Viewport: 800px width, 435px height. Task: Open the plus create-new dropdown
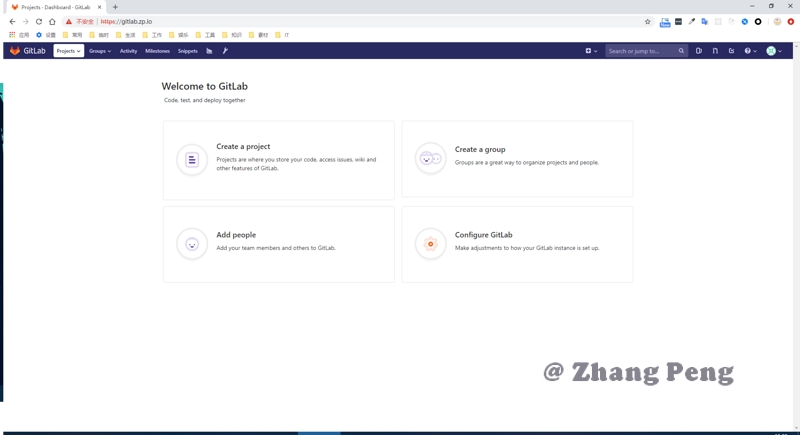(591, 51)
